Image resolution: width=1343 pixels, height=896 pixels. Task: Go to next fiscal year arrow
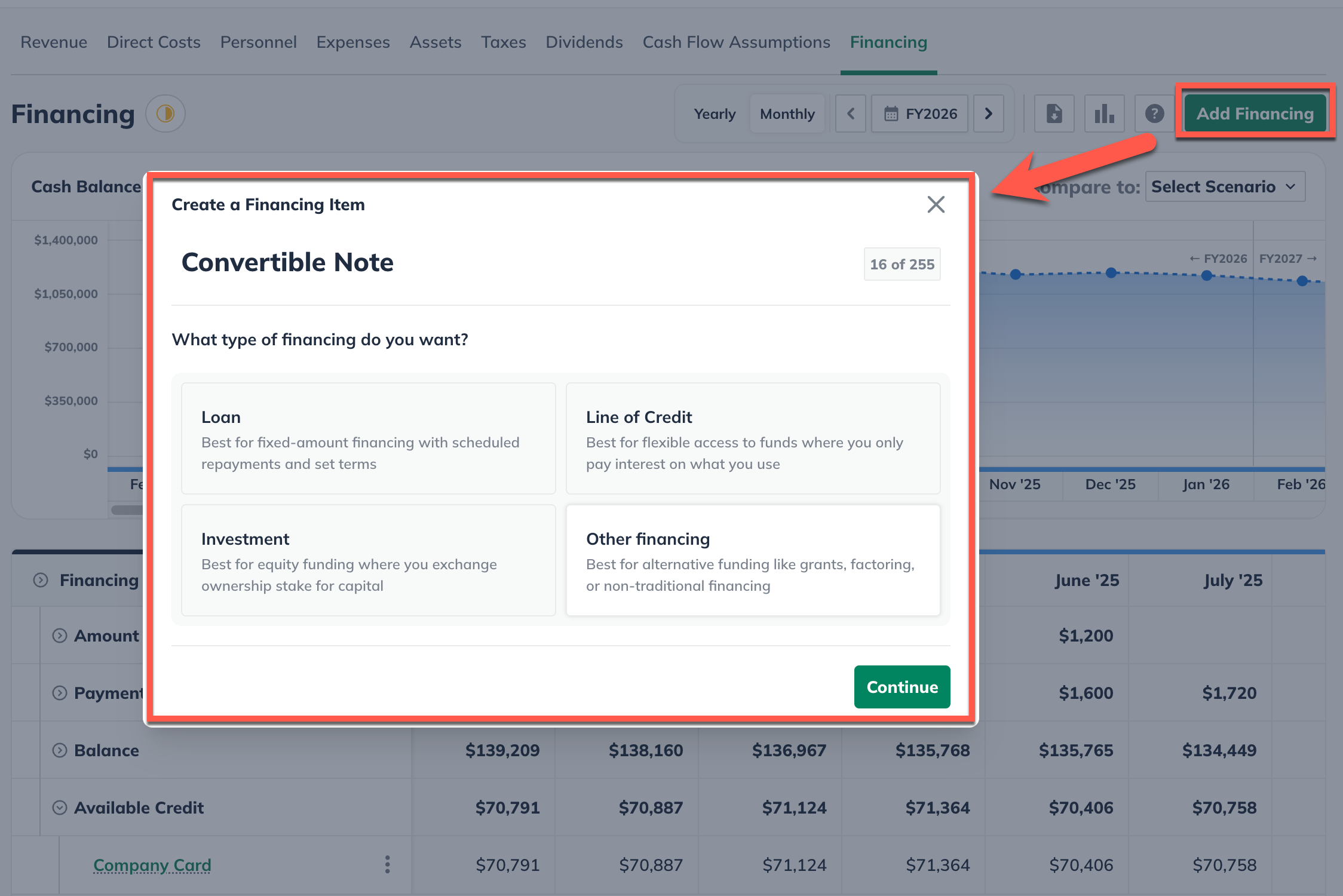coord(988,113)
